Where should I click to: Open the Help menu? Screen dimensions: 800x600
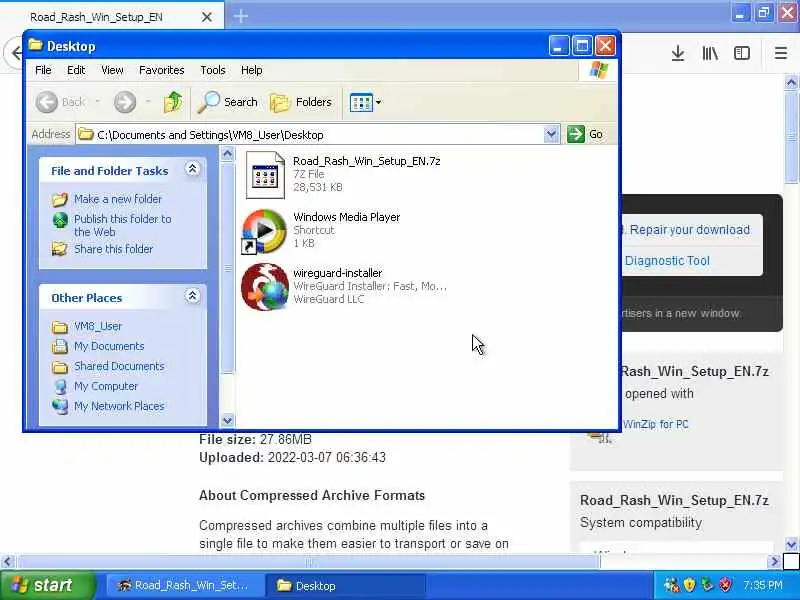252,70
